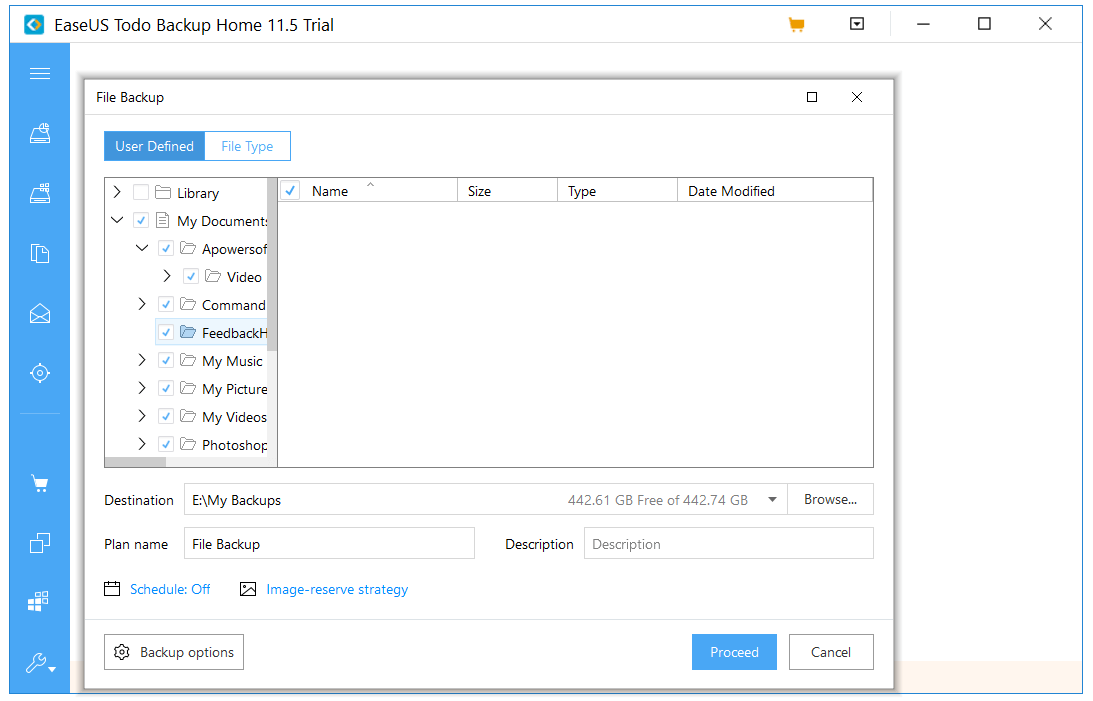Click the Description input field

pyautogui.click(x=728, y=544)
